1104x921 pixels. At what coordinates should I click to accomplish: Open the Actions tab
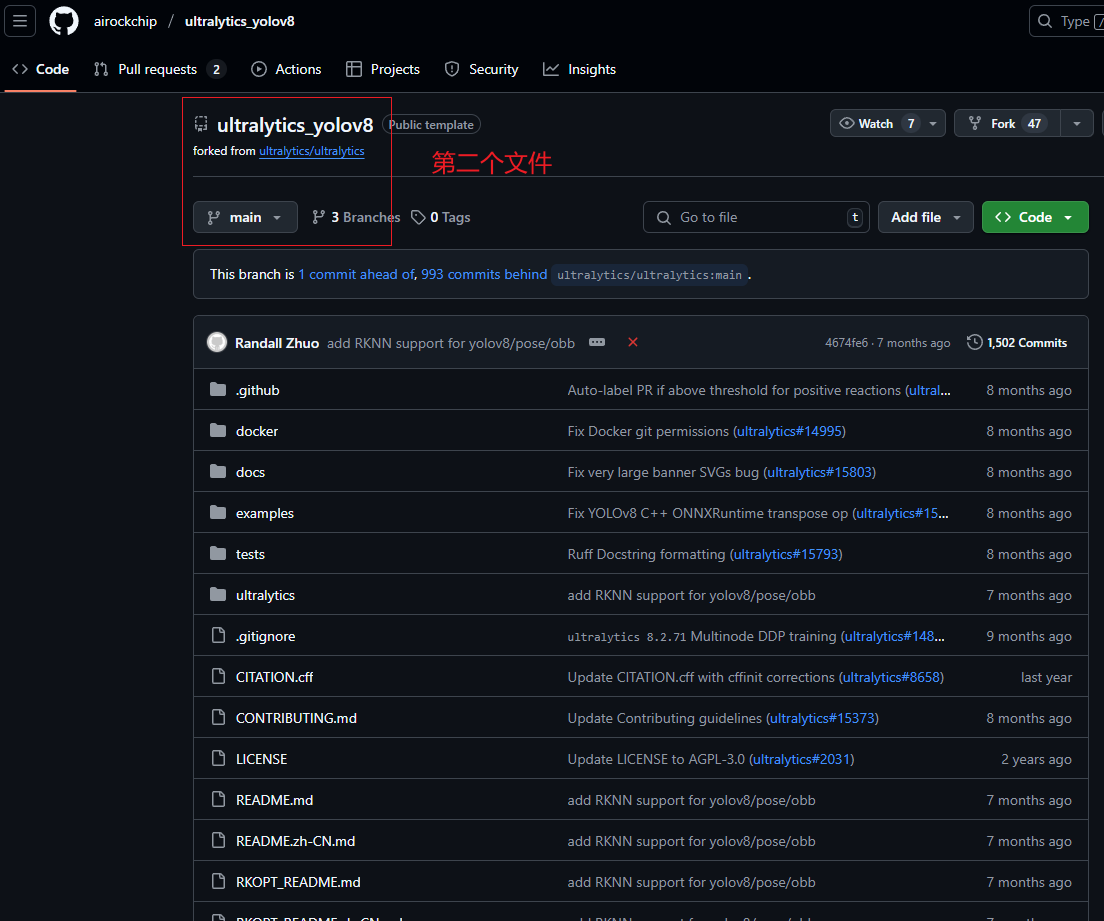[287, 69]
